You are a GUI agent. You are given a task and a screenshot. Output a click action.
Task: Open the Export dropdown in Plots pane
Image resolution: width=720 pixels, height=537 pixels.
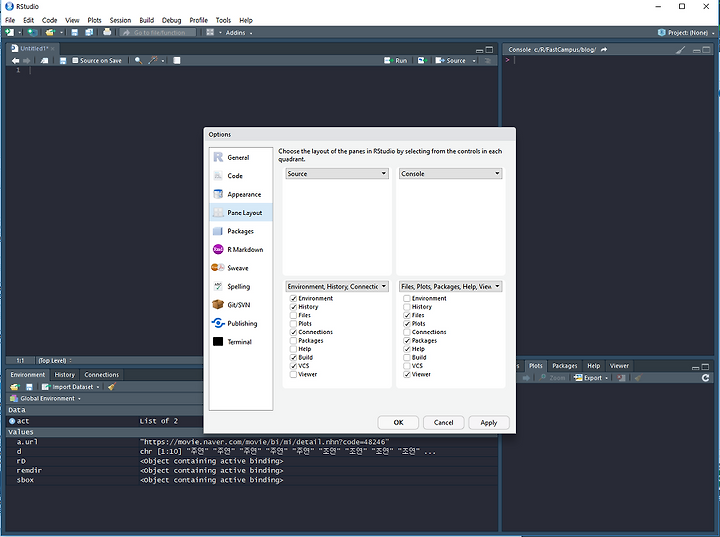click(591, 378)
